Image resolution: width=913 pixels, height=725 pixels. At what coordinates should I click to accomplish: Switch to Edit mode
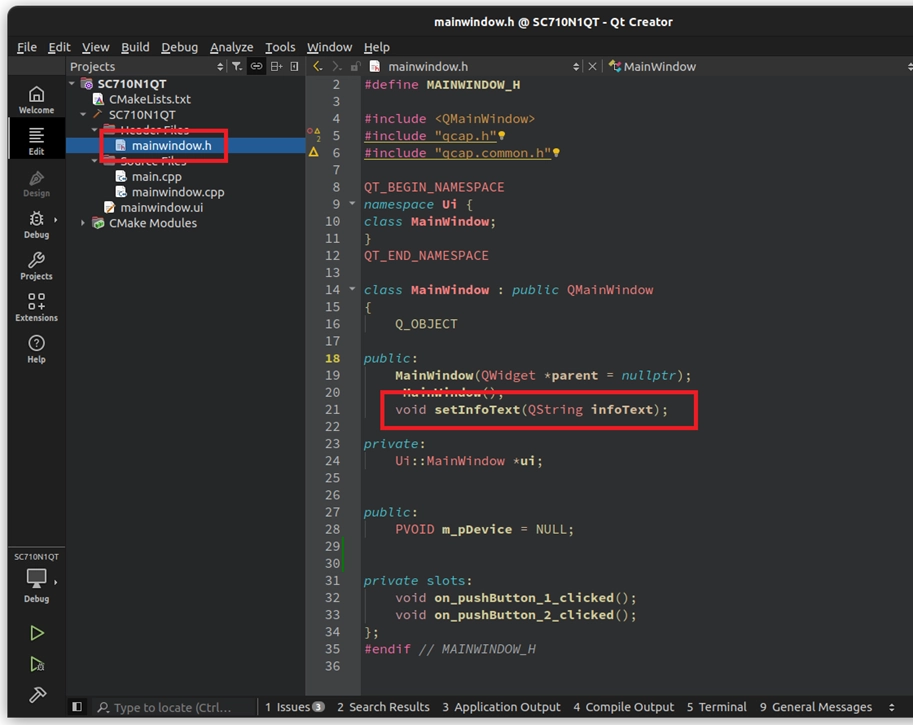pyautogui.click(x=36, y=142)
